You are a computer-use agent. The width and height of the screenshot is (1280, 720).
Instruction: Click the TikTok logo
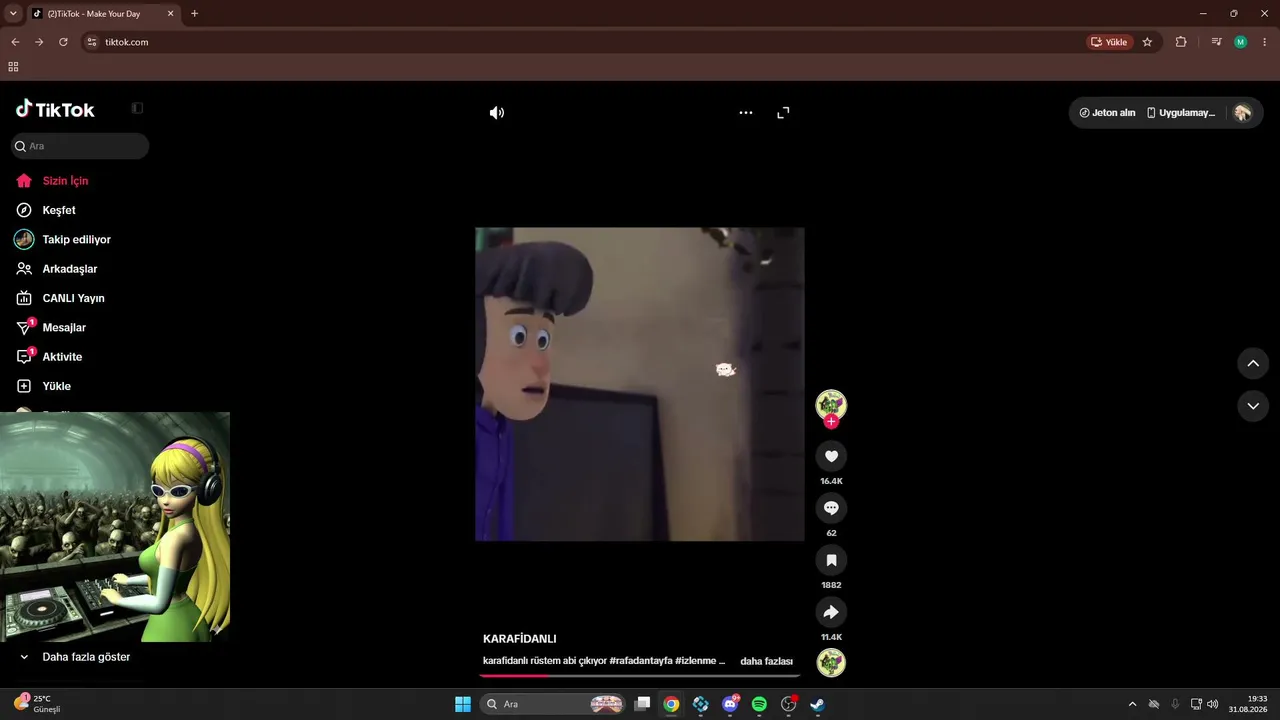[x=56, y=109]
